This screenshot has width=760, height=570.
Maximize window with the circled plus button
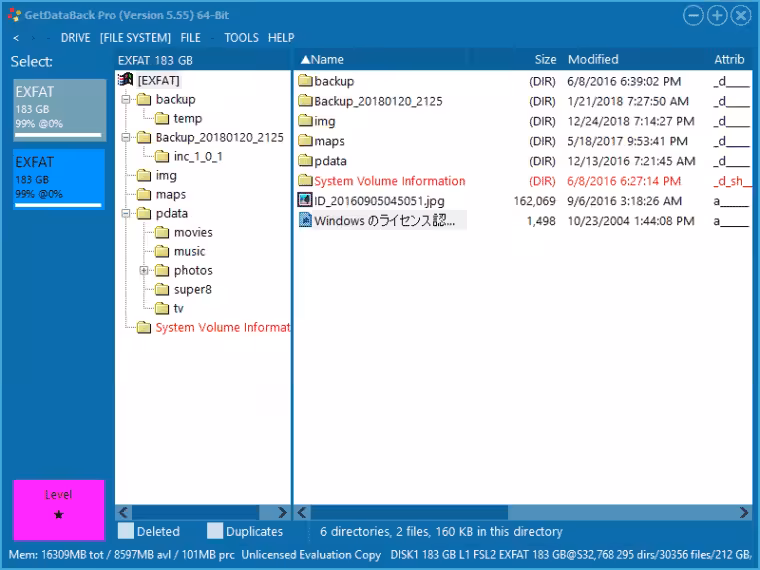717,16
